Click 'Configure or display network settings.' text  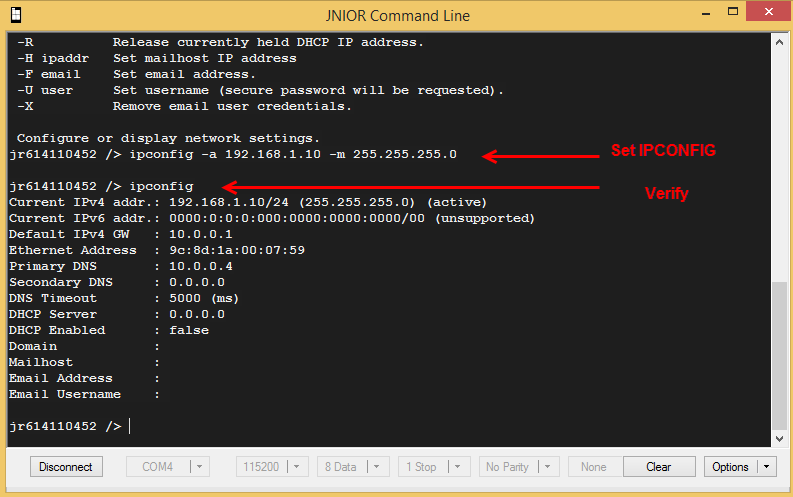168,139
